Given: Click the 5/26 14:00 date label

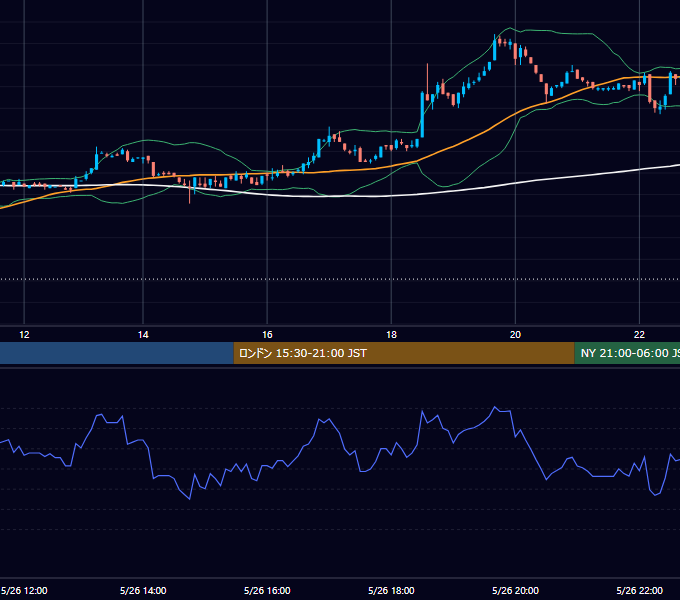Looking at the screenshot, I should point(143,590).
